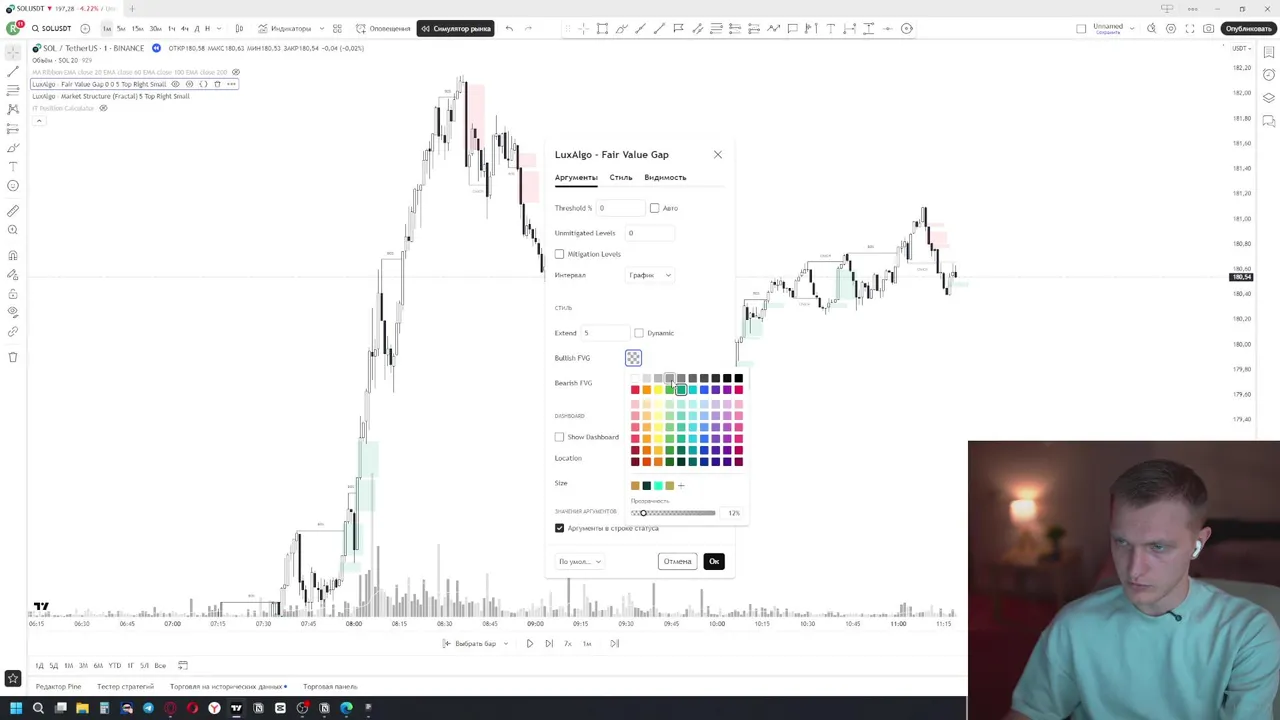Open the Fair Value Gap more options
The height and width of the screenshot is (720, 1280).
point(230,84)
